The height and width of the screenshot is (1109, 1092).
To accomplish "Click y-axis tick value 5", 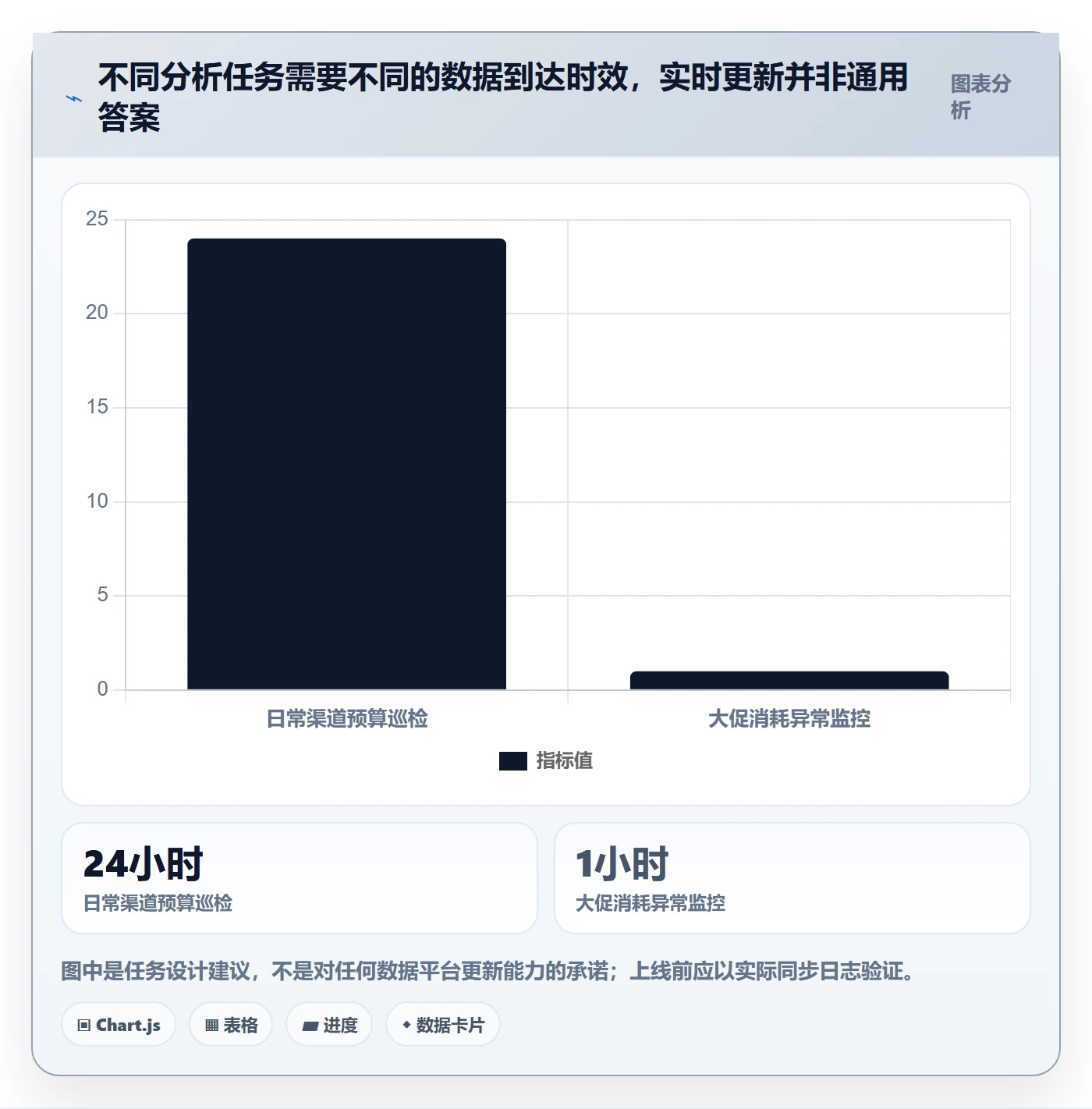I will [x=102, y=595].
